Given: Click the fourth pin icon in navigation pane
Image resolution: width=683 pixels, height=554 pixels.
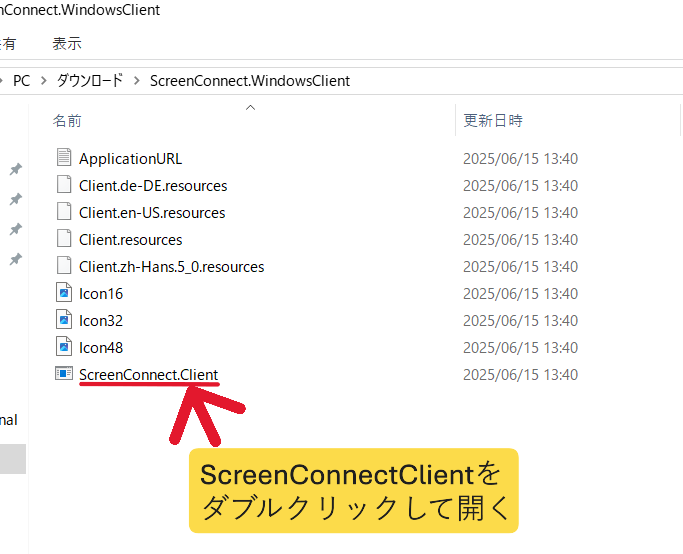Looking at the screenshot, I should [x=16, y=259].
